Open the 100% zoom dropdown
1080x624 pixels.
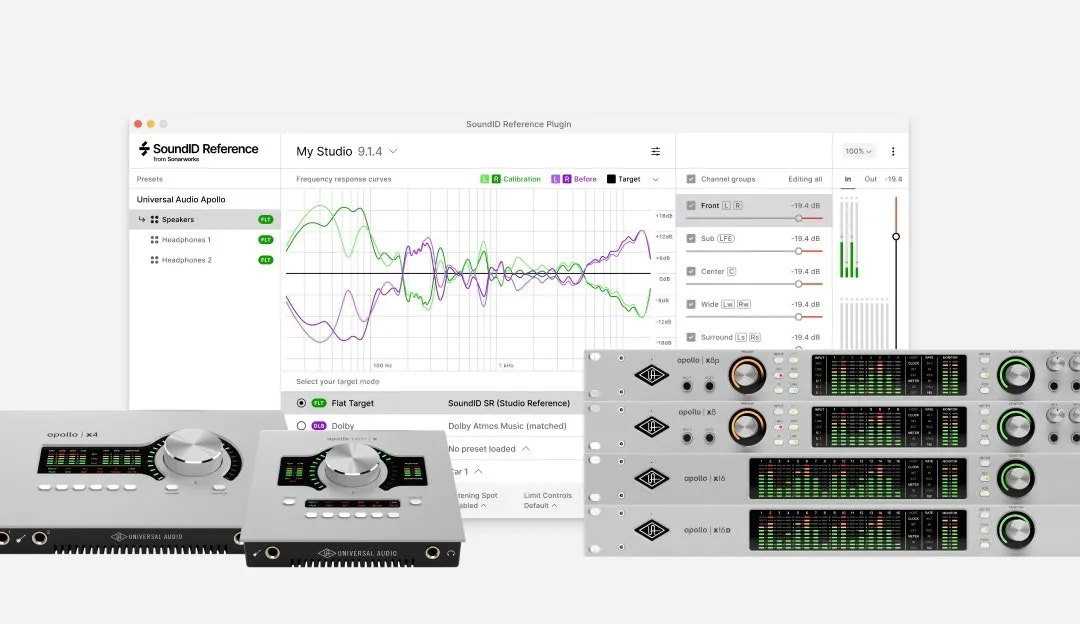858,152
